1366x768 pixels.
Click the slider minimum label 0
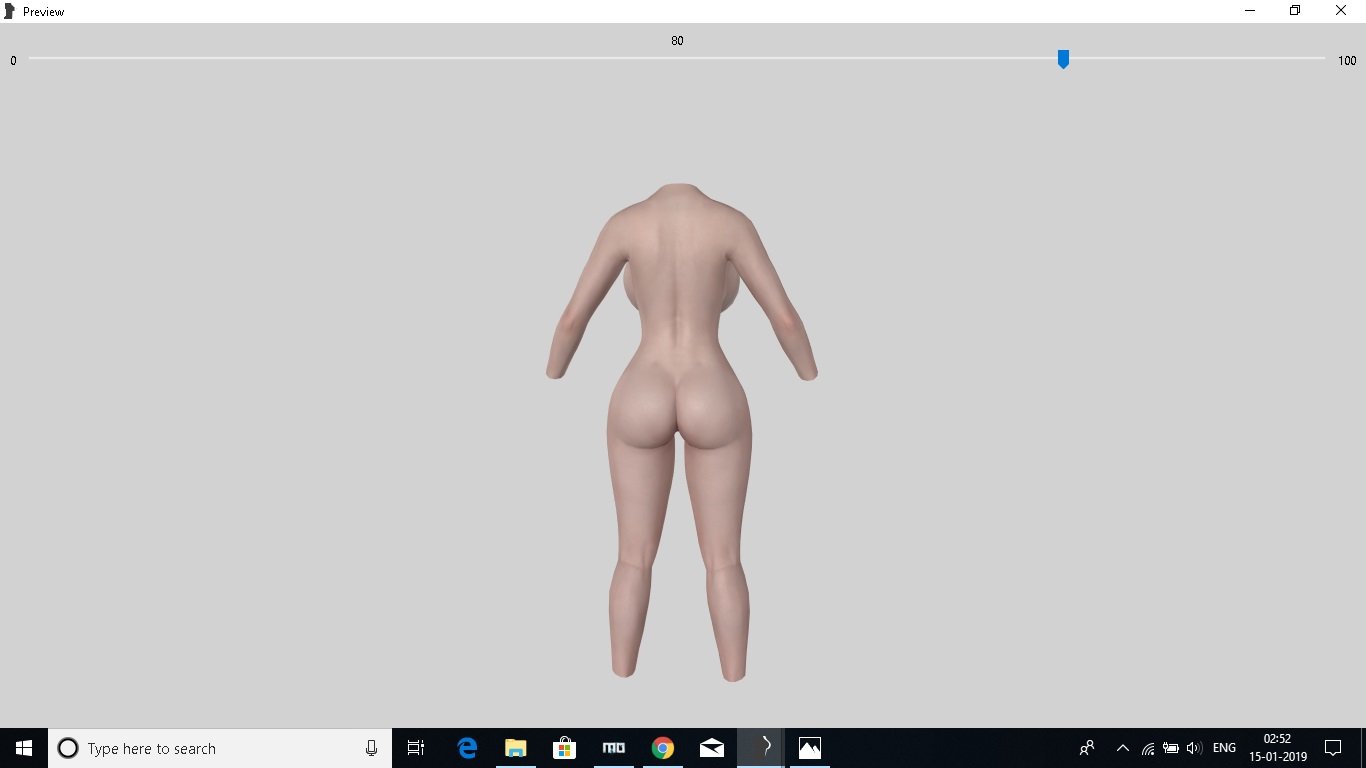pos(13,61)
